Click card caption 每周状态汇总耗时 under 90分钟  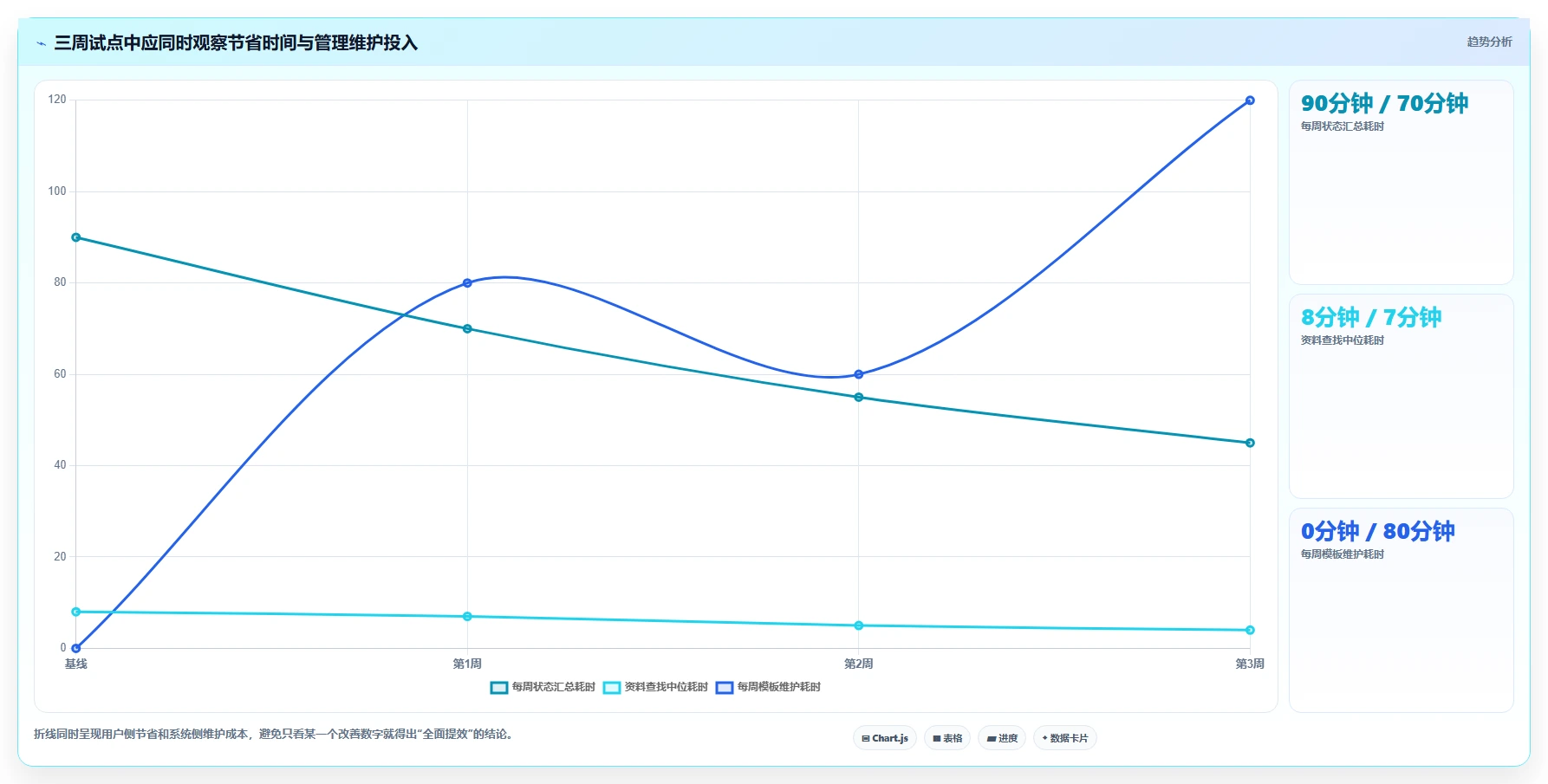1342,126
